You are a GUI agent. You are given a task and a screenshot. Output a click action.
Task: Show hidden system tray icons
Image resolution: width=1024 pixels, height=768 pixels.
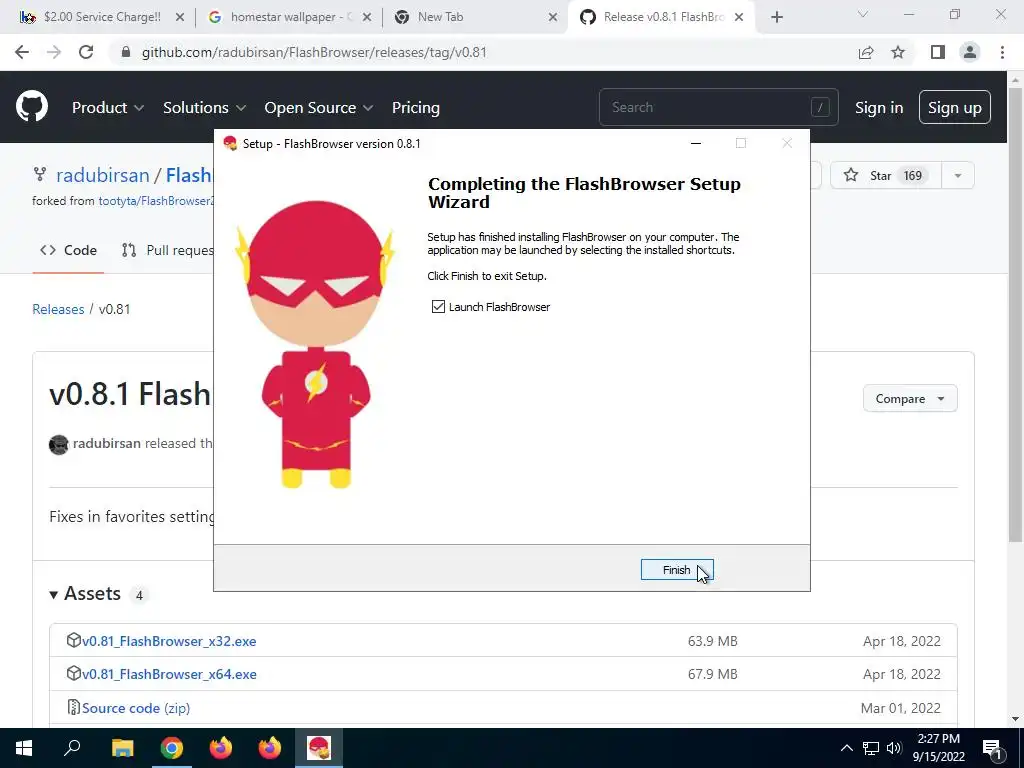point(846,748)
